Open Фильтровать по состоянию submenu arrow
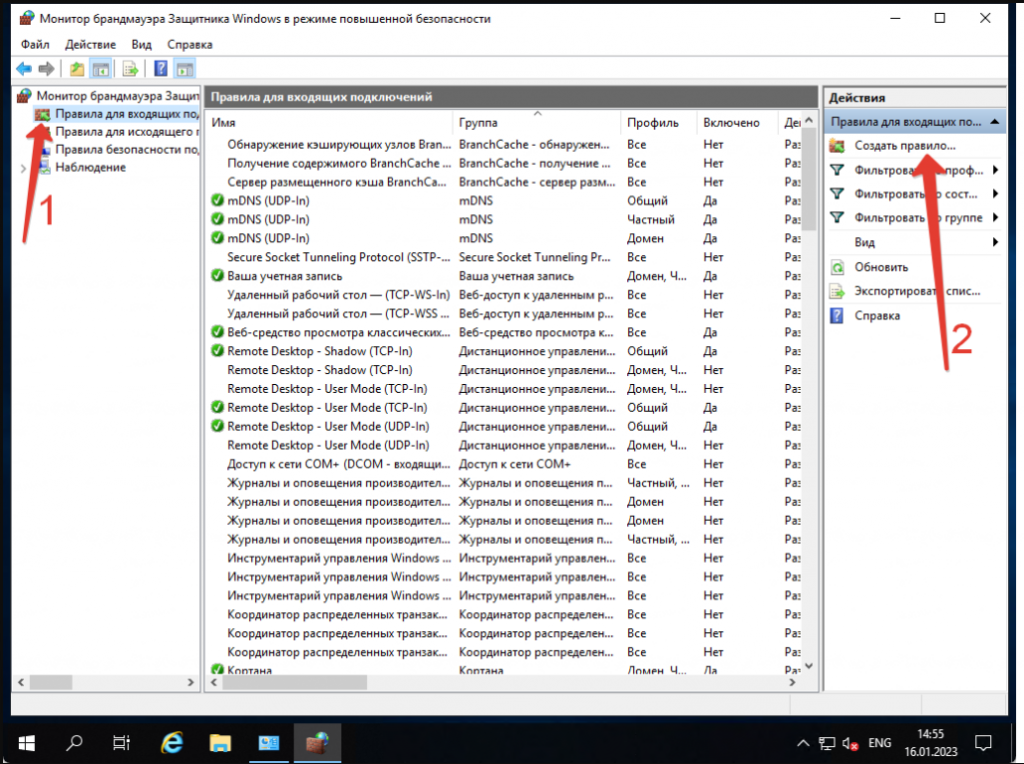This screenshot has height=764, width=1024. (x=995, y=194)
